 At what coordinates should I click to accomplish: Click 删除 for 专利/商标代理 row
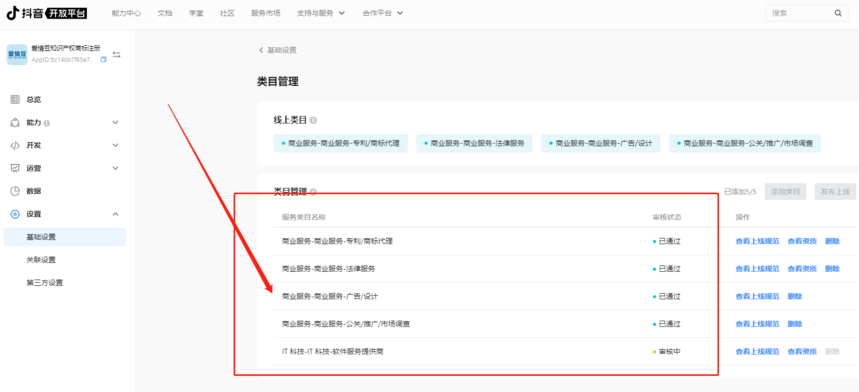[832, 241]
